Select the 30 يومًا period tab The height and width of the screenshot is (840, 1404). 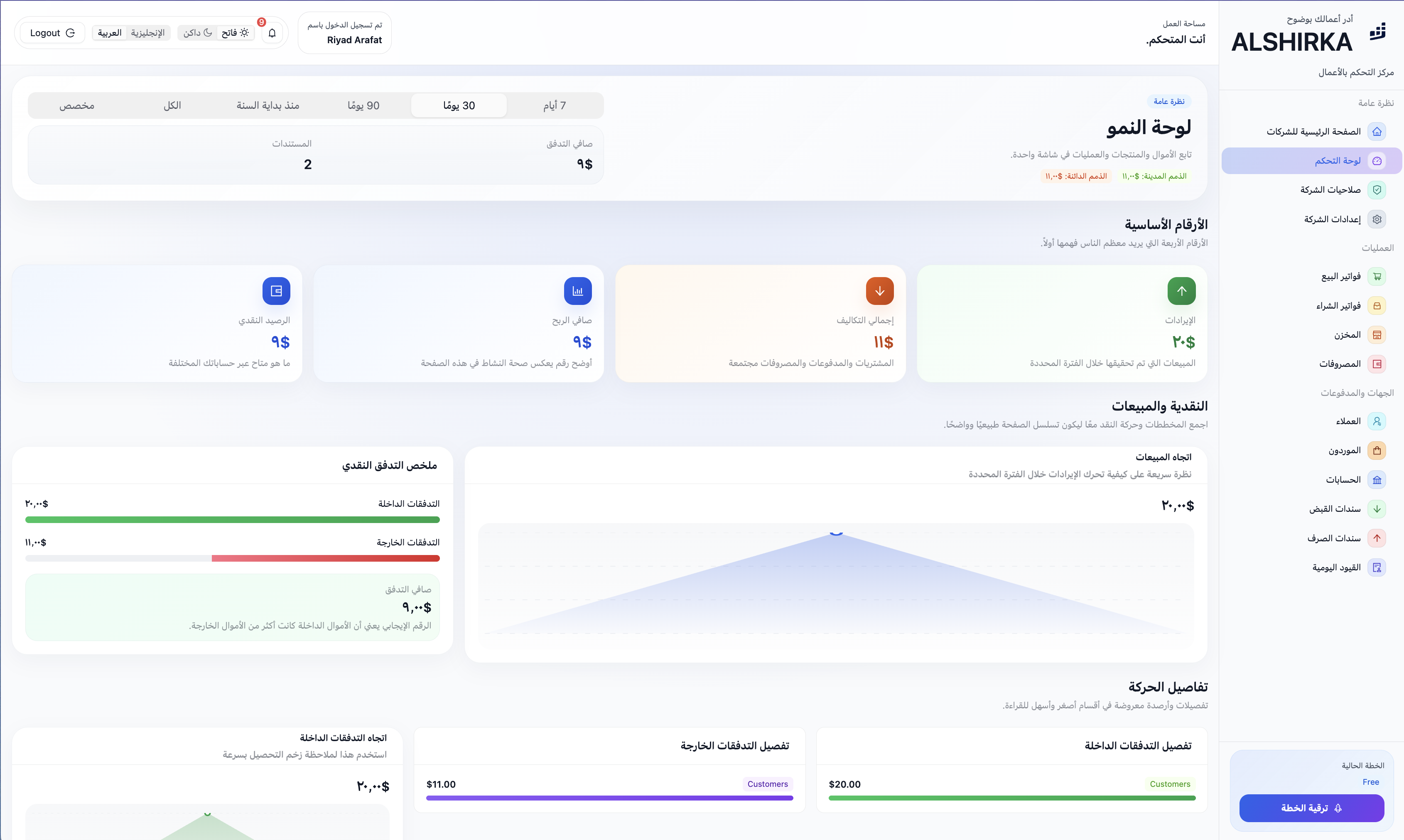tap(459, 105)
